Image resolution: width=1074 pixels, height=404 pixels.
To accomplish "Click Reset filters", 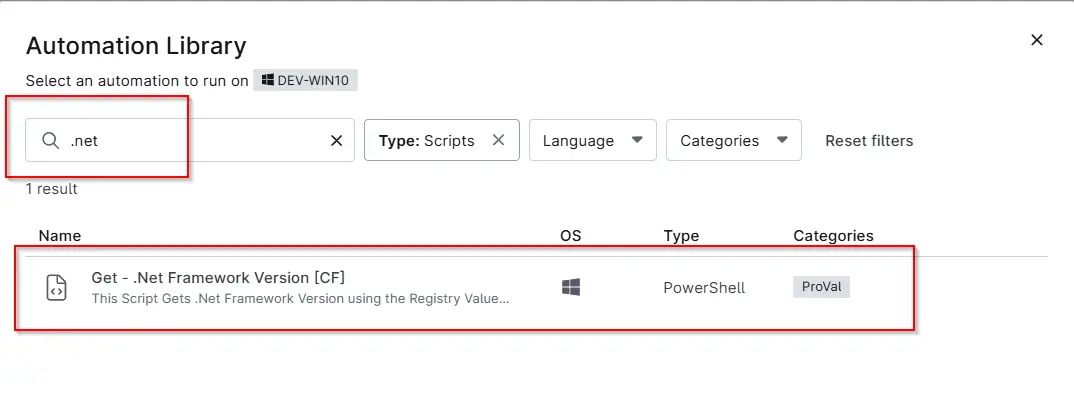I will pyautogui.click(x=869, y=140).
